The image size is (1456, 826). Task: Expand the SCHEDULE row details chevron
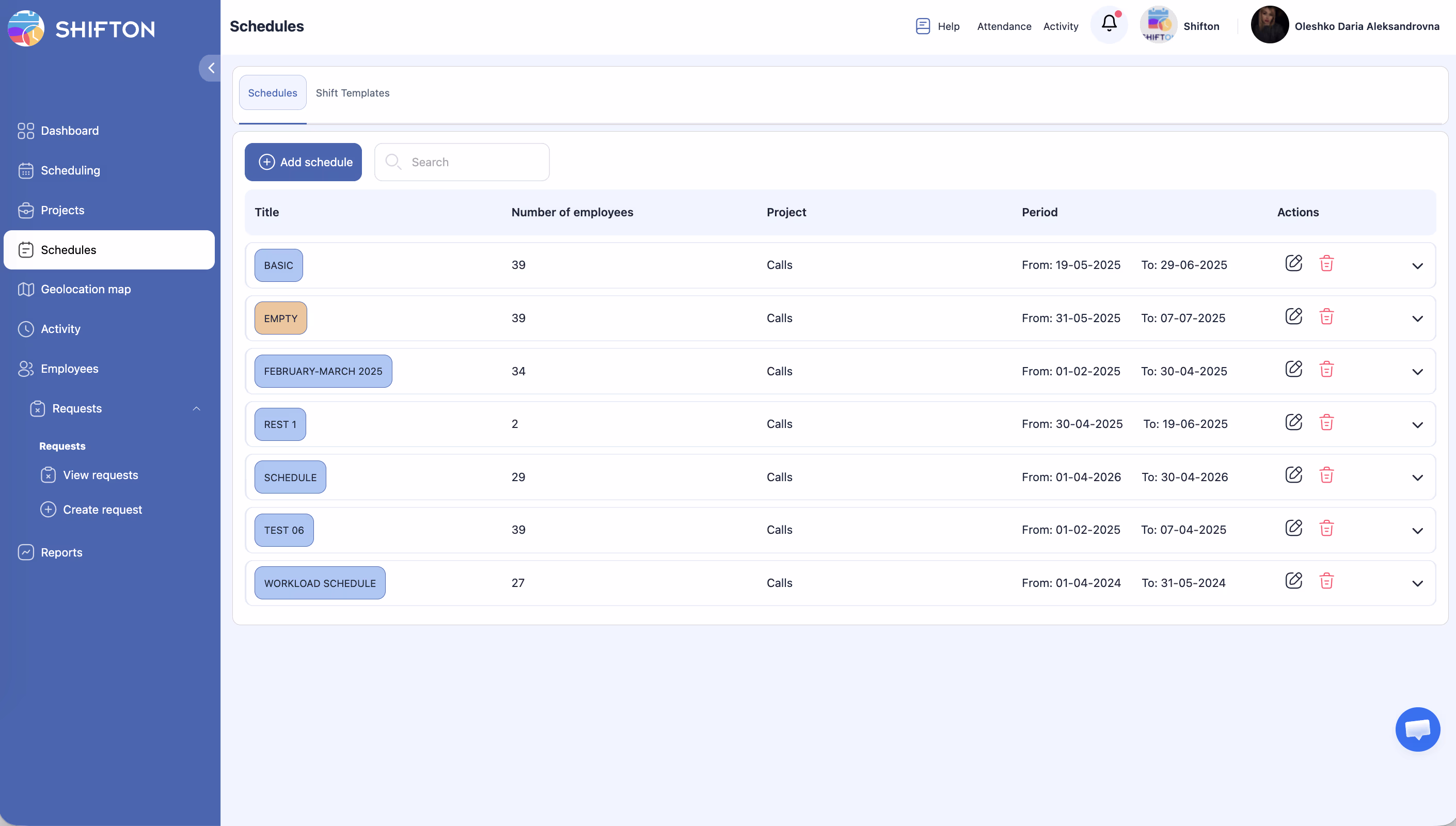pyautogui.click(x=1417, y=478)
